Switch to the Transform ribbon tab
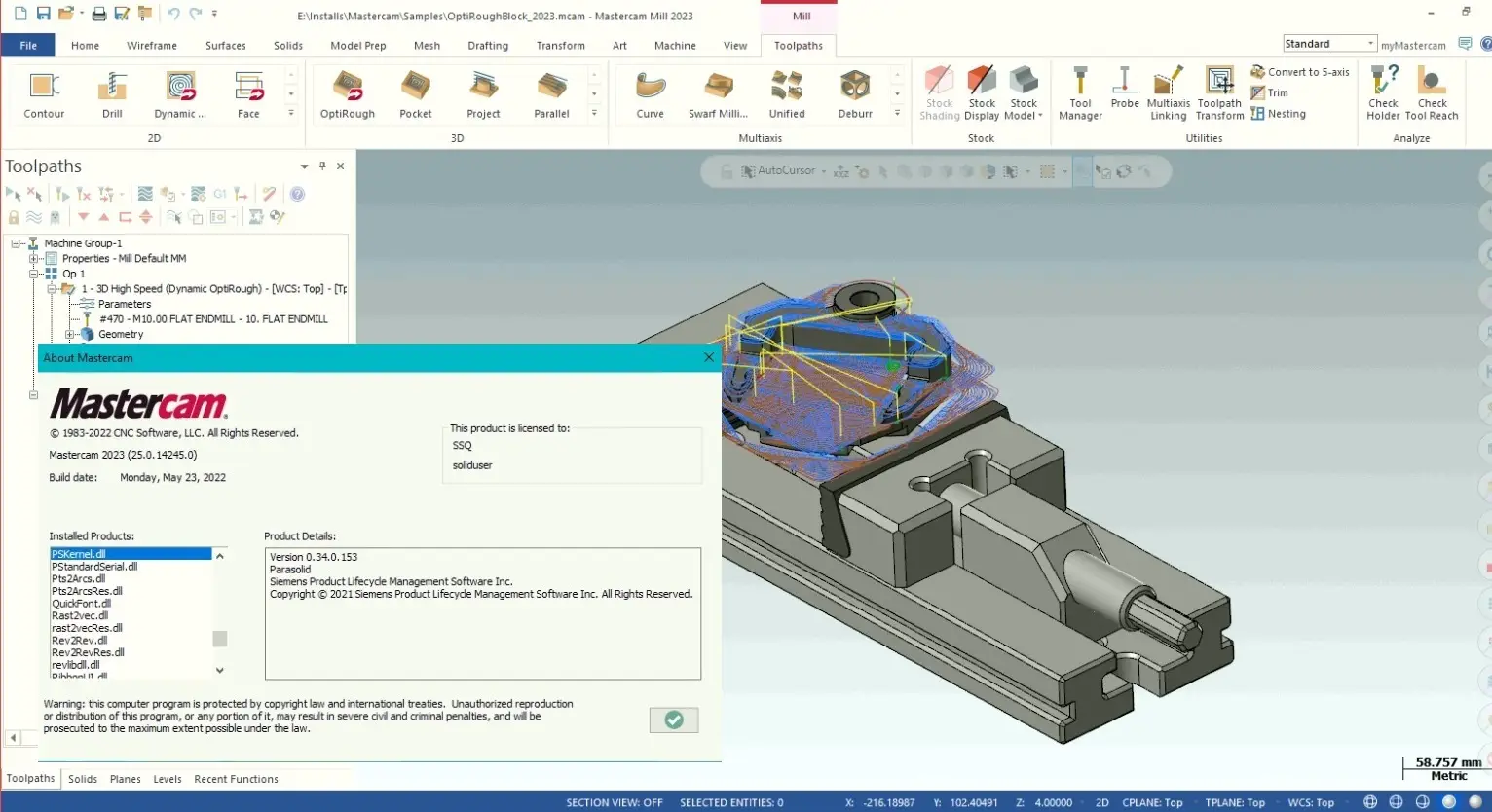Screen dimensions: 1492x812 click(561, 46)
